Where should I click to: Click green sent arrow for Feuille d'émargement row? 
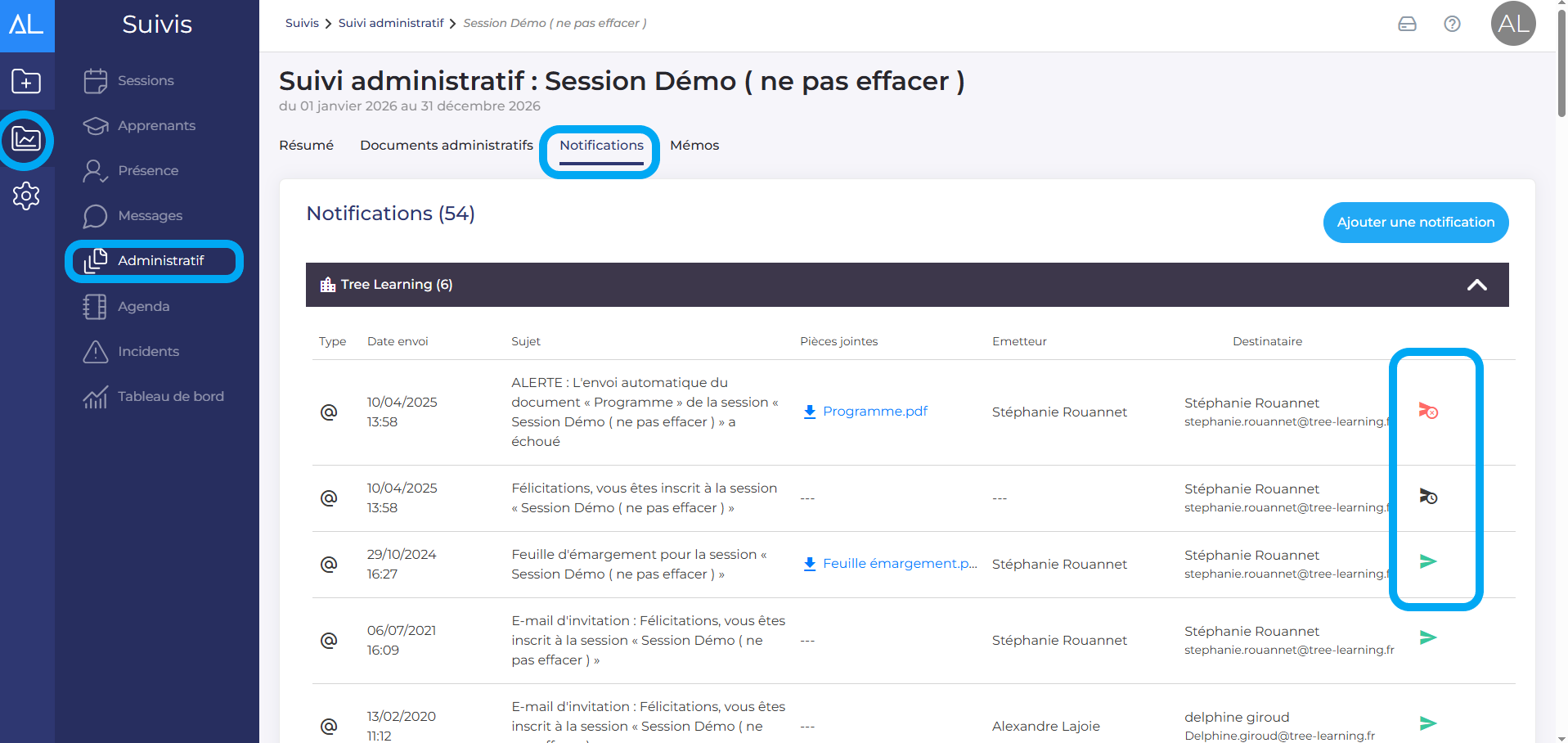pos(1427,561)
